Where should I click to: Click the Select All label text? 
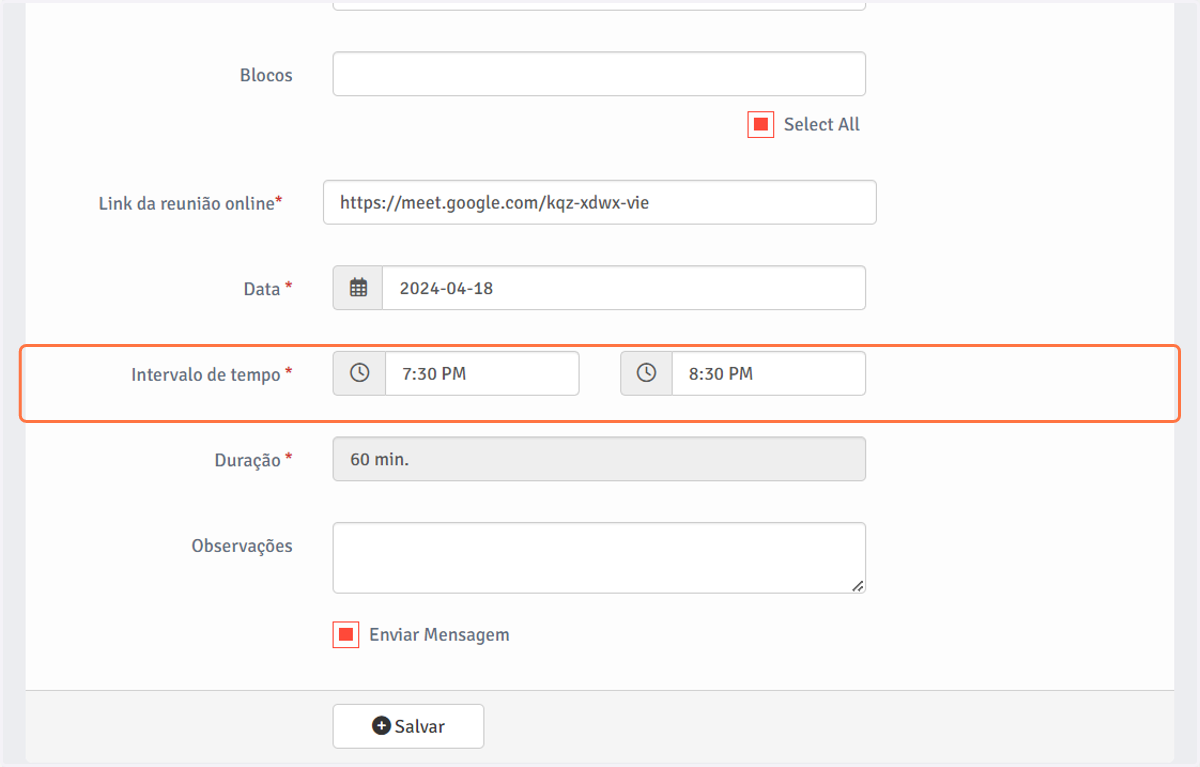coord(822,125)
